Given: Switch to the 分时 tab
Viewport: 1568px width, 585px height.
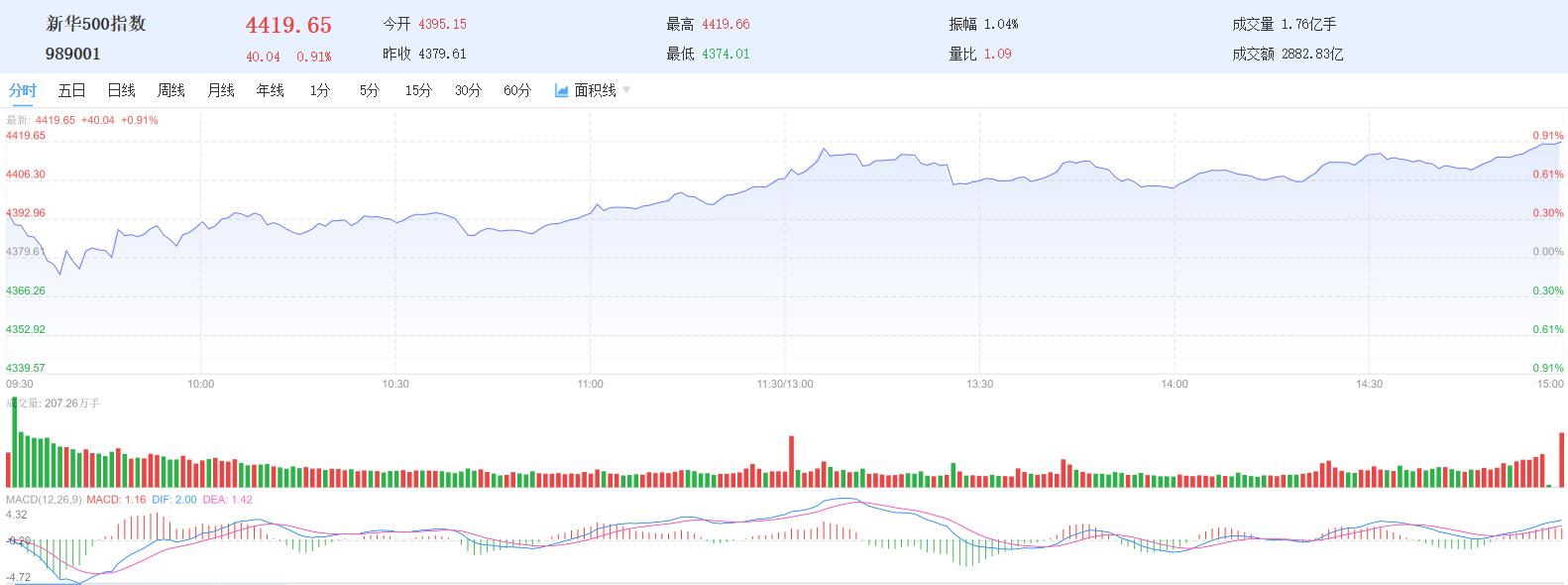Looking at the screenshot, I should click(x=22, y=90).
